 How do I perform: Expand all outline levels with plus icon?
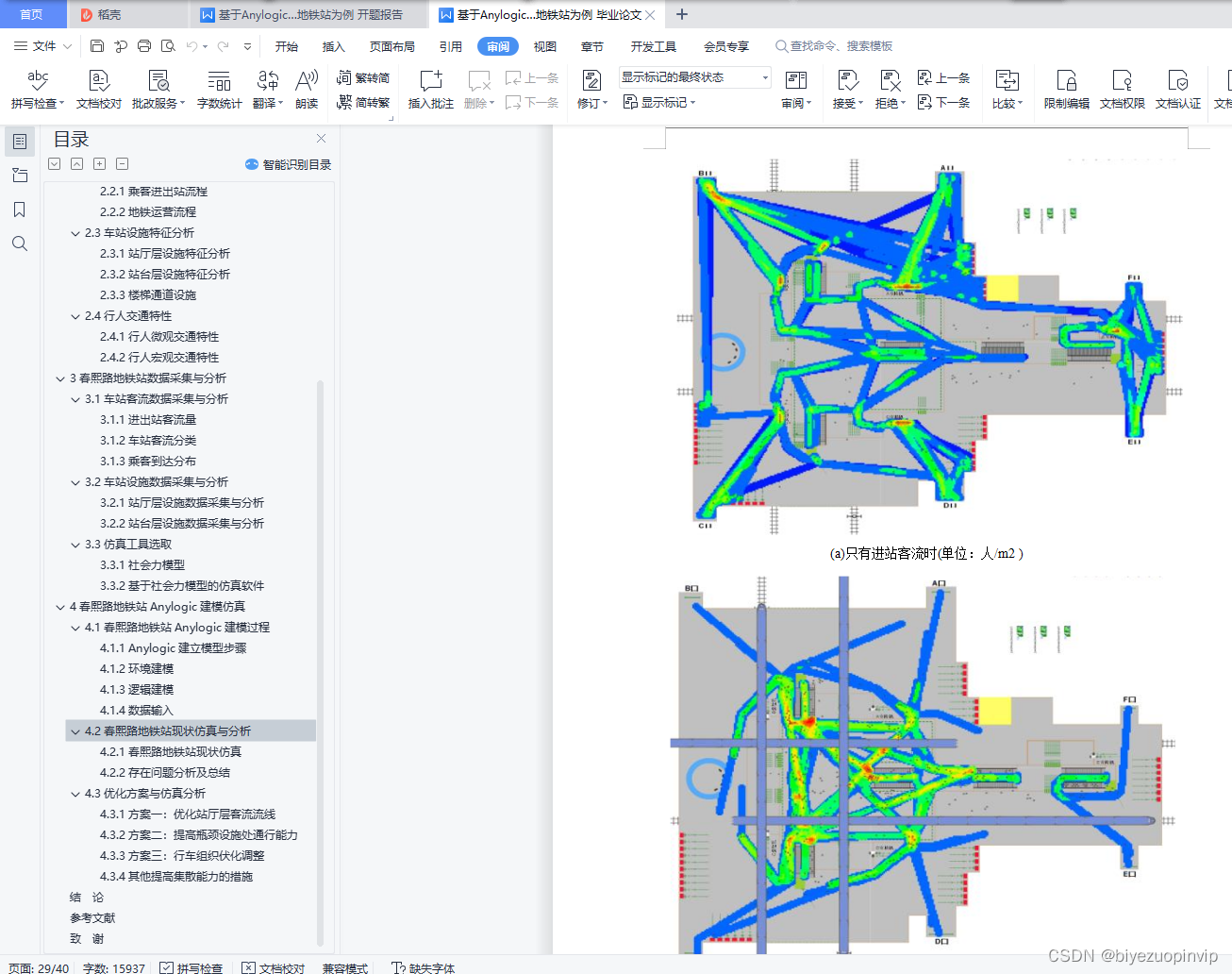point(100,163)
